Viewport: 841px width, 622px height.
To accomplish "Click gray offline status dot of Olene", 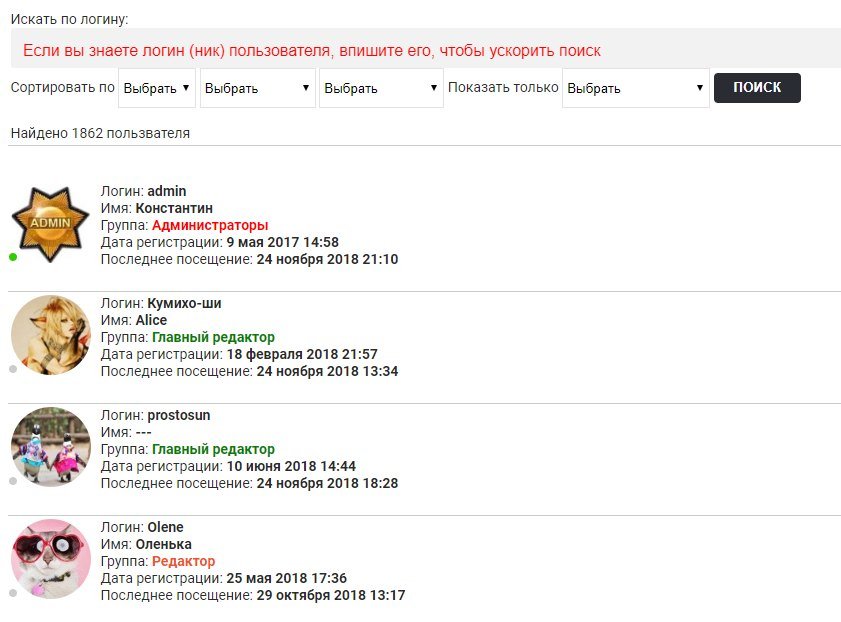I will (13, 593).
